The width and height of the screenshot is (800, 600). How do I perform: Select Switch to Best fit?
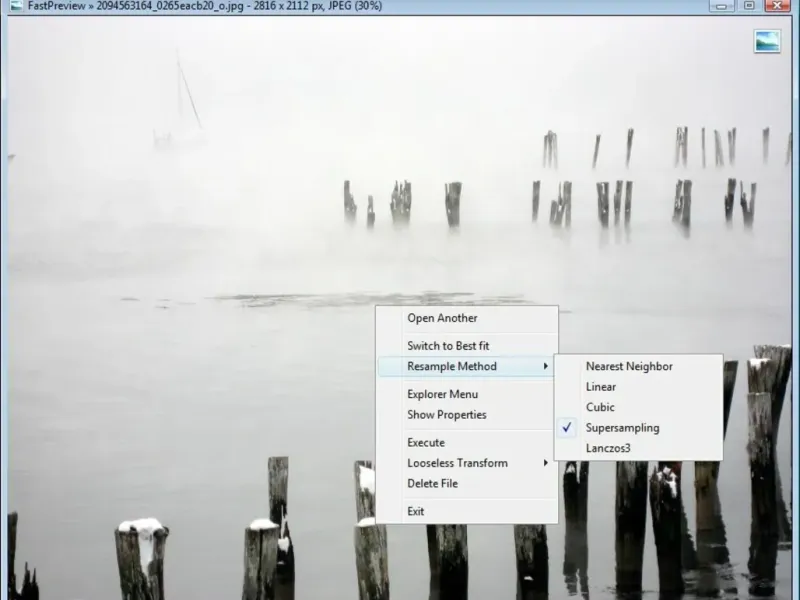click(467, 346)
